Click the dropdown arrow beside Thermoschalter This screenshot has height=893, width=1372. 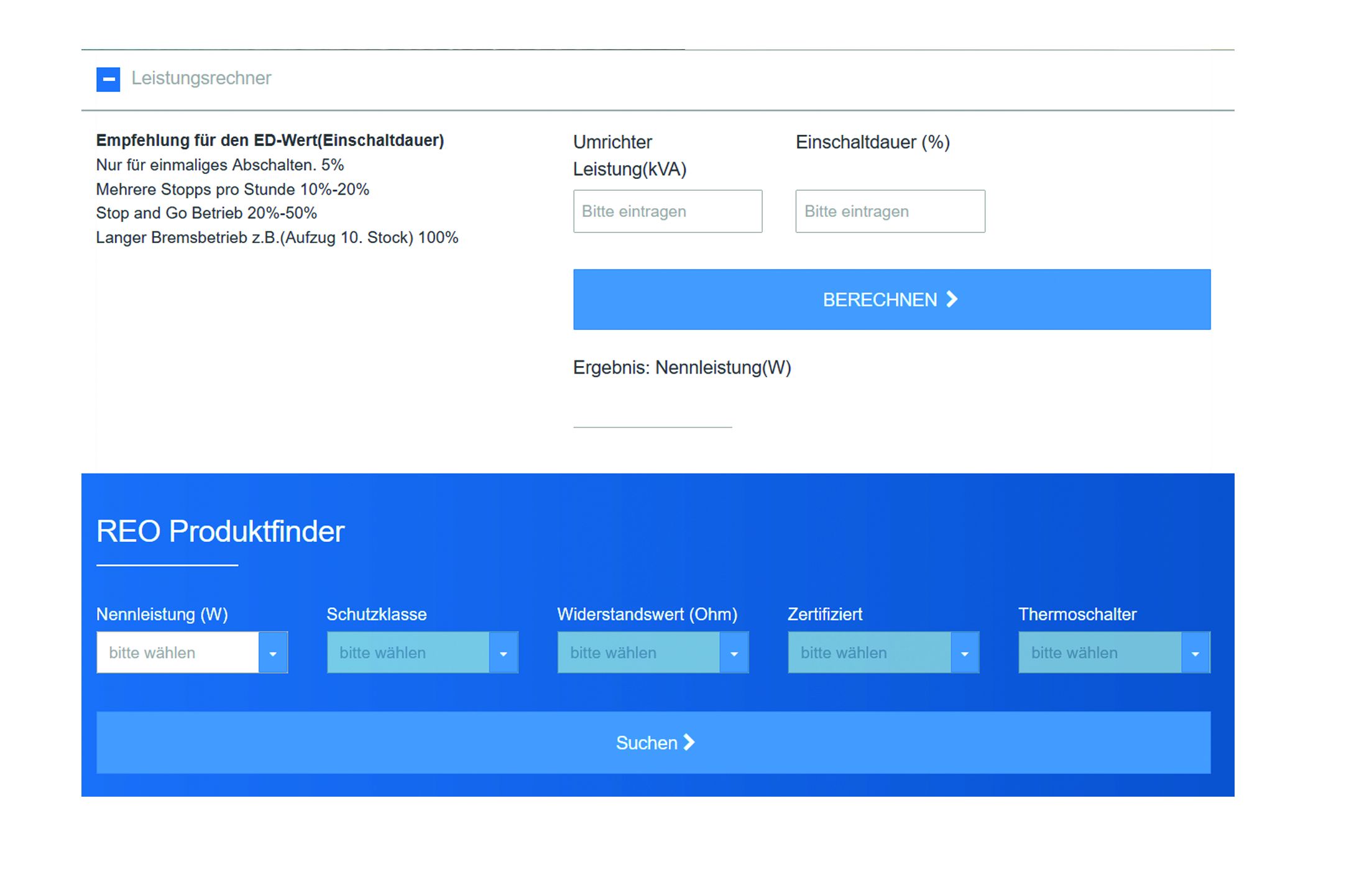(1195, 653)
